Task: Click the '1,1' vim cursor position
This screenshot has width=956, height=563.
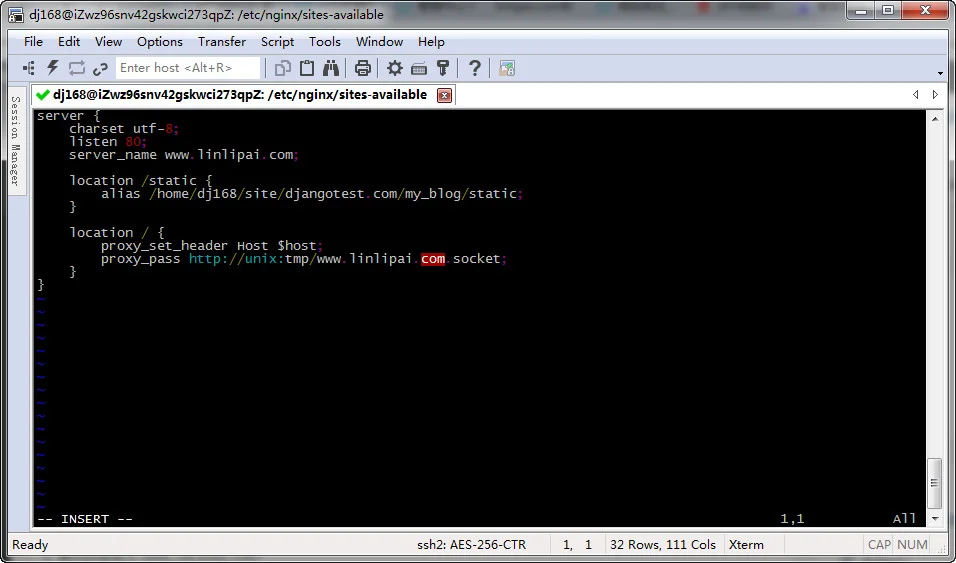Action: (792, 519)
